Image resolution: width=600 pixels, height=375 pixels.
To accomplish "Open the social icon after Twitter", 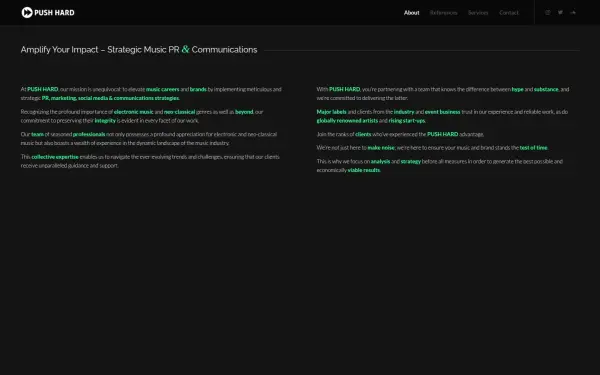I will coord(573,13).
